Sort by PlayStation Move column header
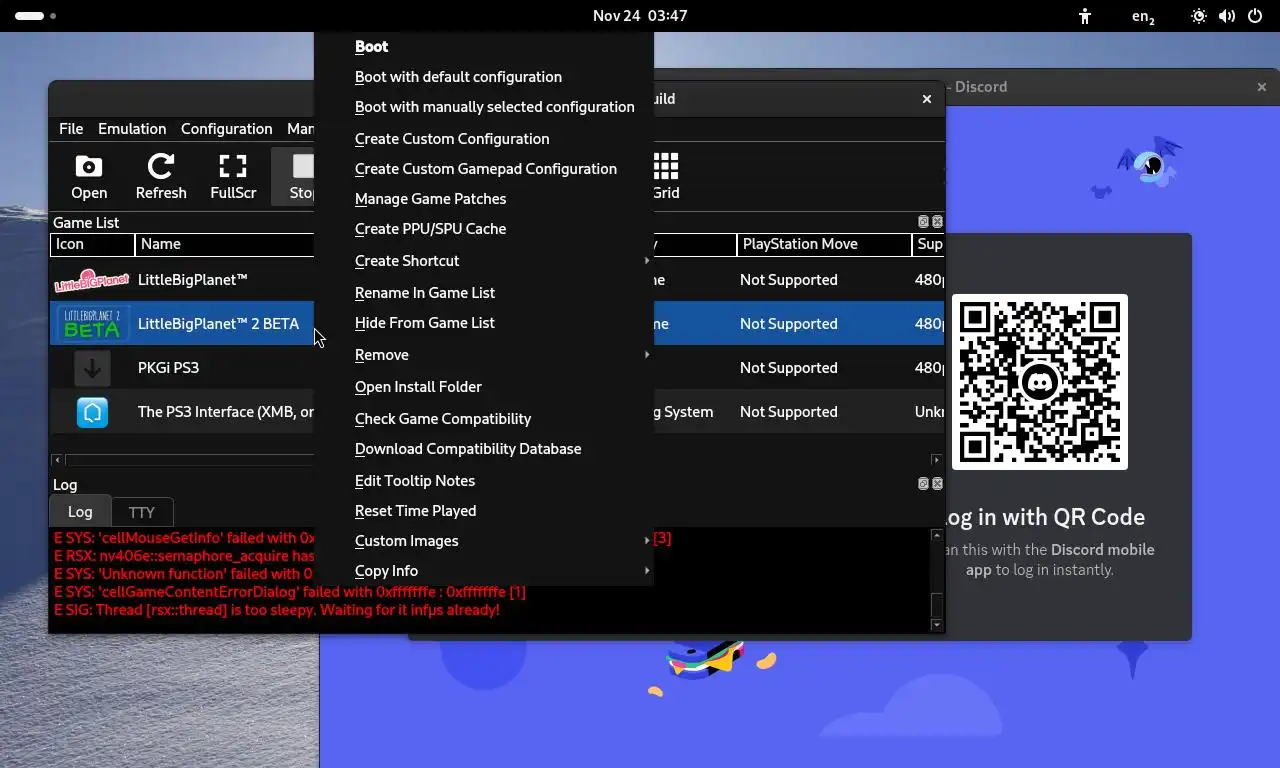This screenshot has height=768, width=1280. coord(825,244)
